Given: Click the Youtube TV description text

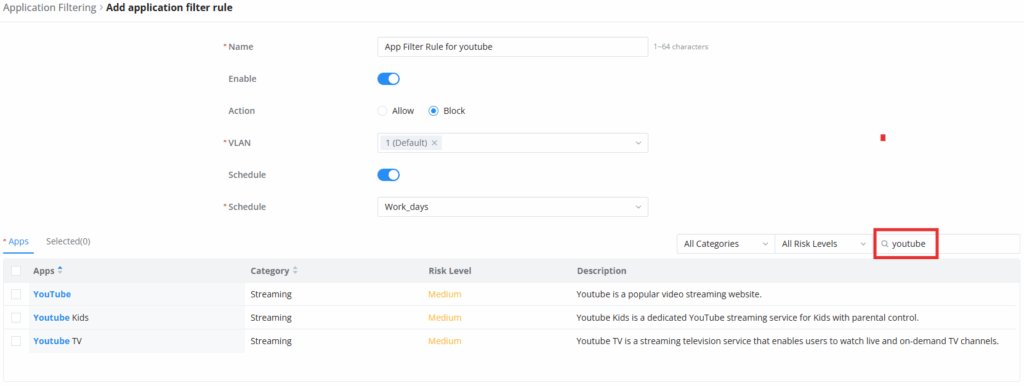Looking at the screenshot, I should (788, 341).
